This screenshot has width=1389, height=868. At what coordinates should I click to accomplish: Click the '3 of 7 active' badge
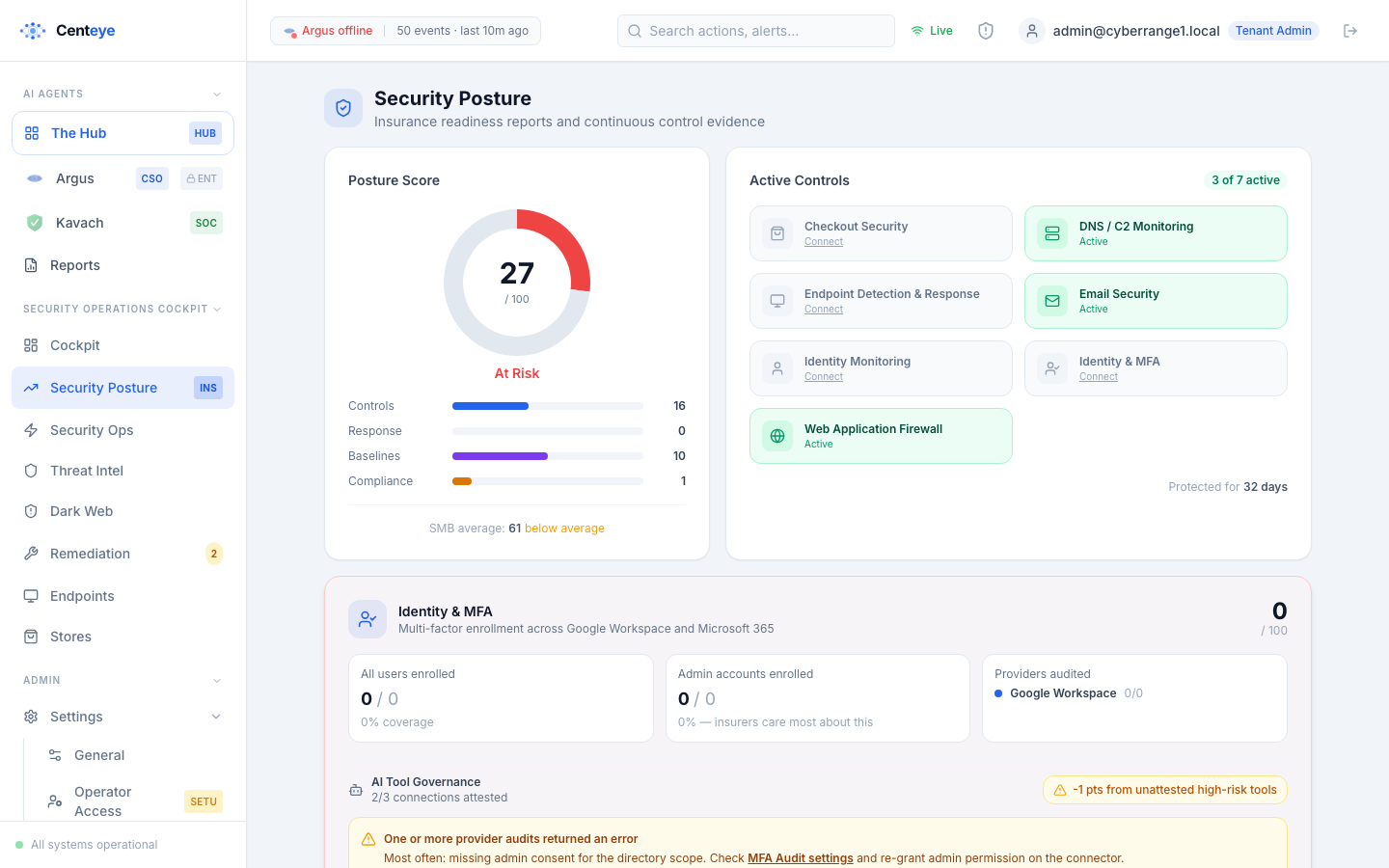point(1245,180)
